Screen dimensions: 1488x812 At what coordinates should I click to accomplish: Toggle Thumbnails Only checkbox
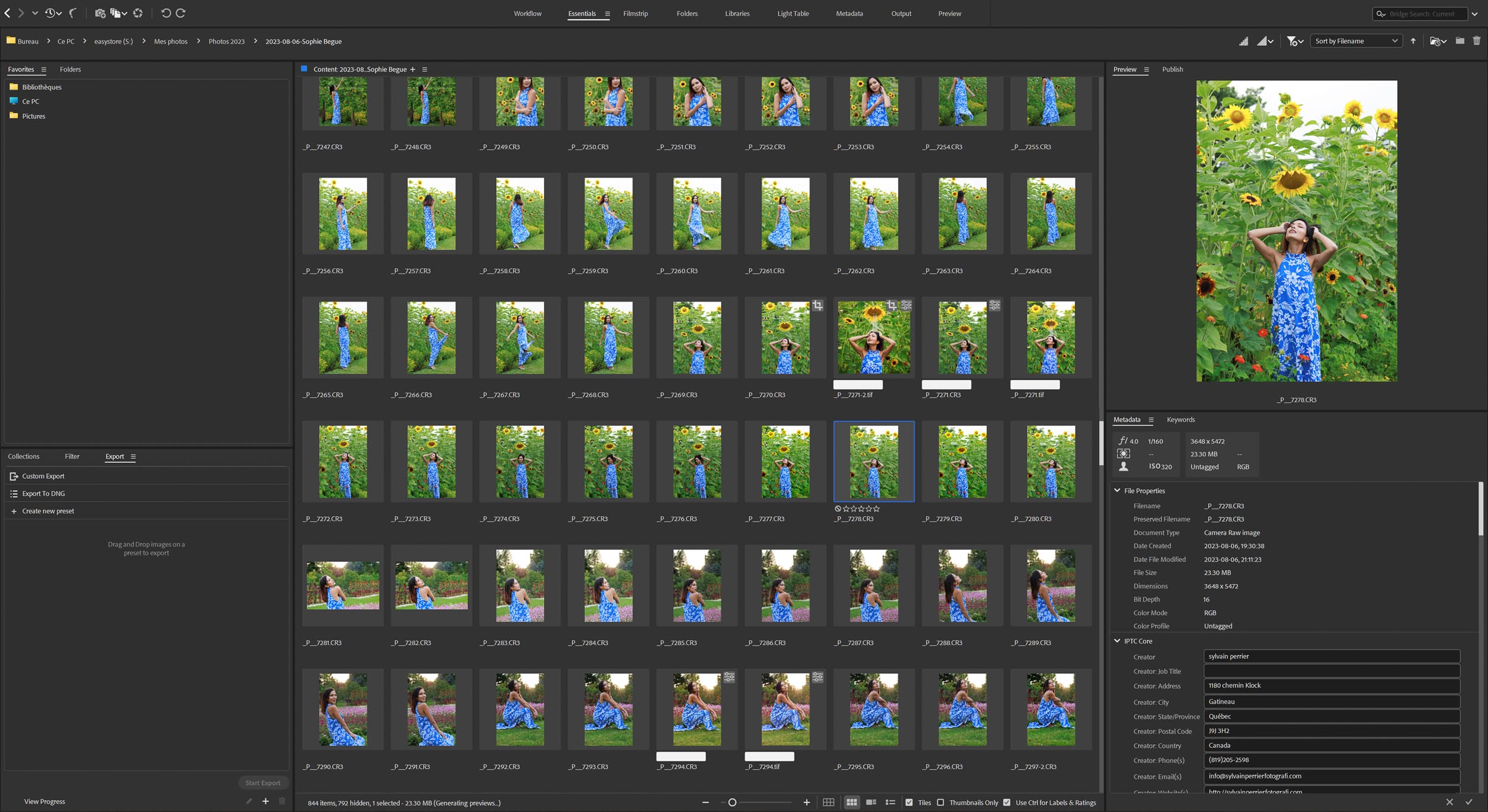[x=941, y=802]
